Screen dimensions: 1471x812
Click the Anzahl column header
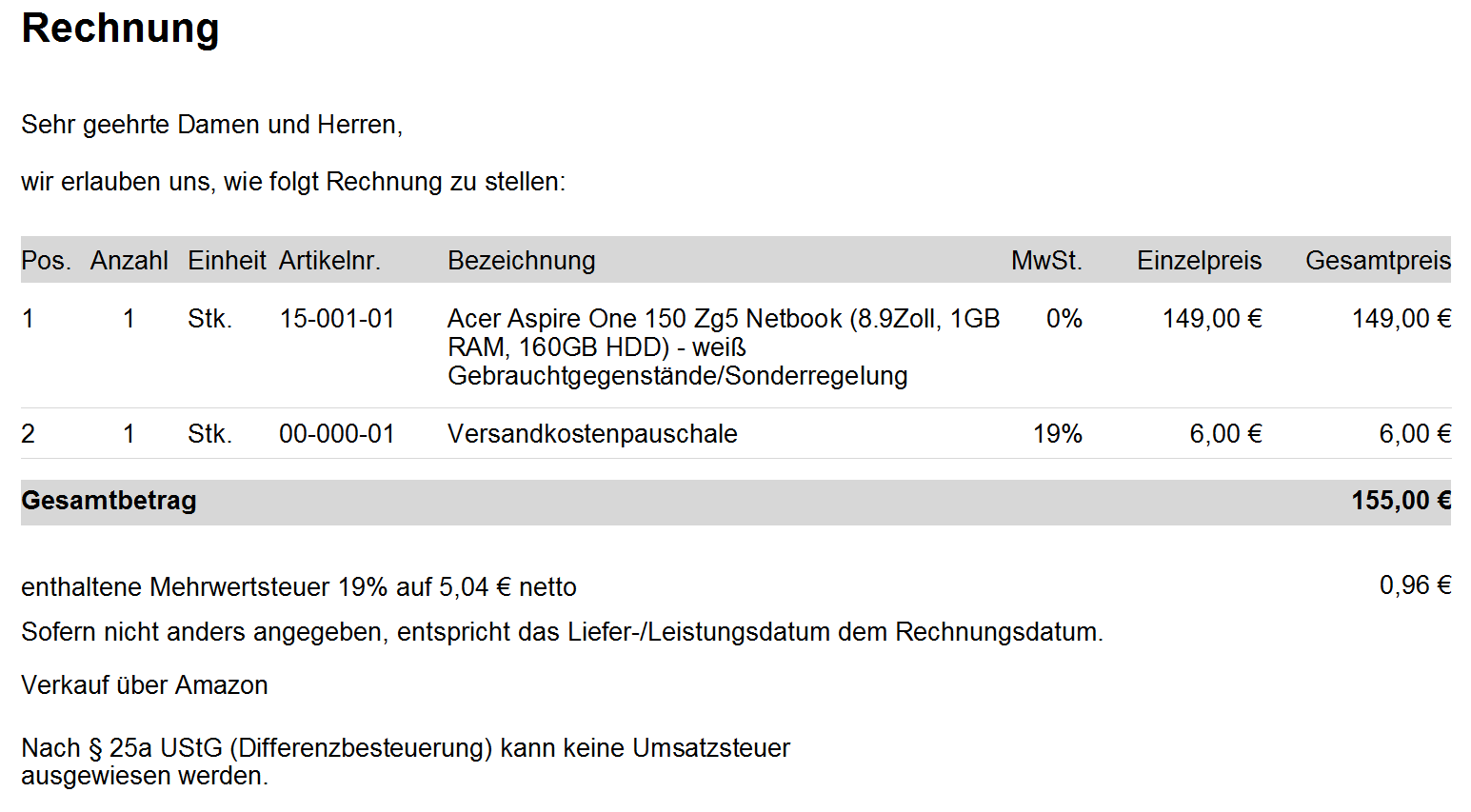[x=129, y=261]
